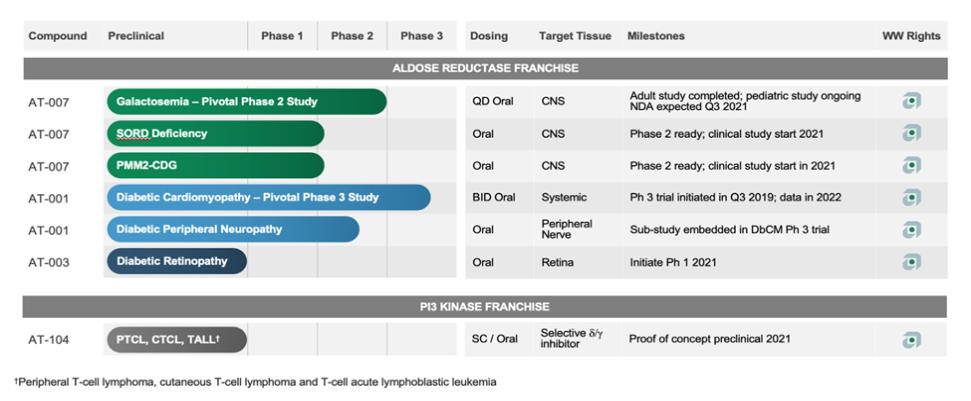The image size is (971, 401).
Task: Click the Milestones column header
Action: pyautogui.click(x=656, y=36)
